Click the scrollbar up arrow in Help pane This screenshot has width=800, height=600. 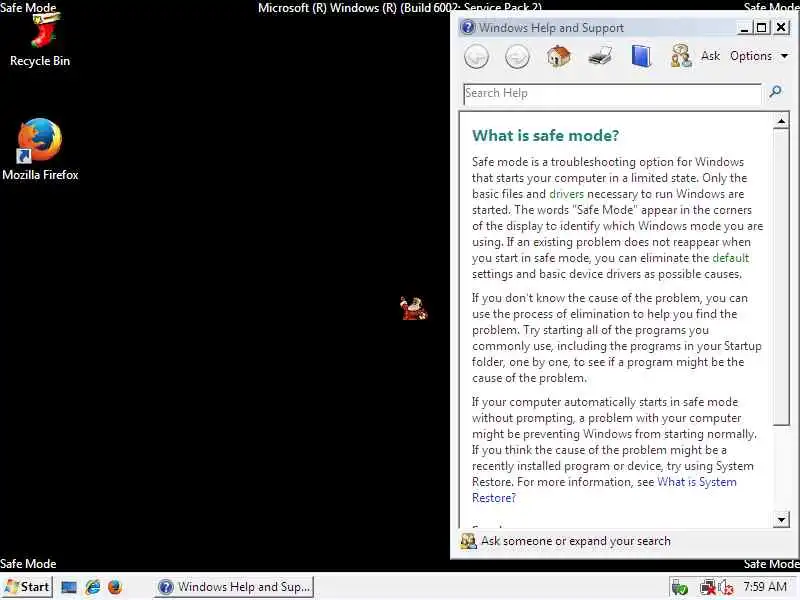[x=781, y=121]
